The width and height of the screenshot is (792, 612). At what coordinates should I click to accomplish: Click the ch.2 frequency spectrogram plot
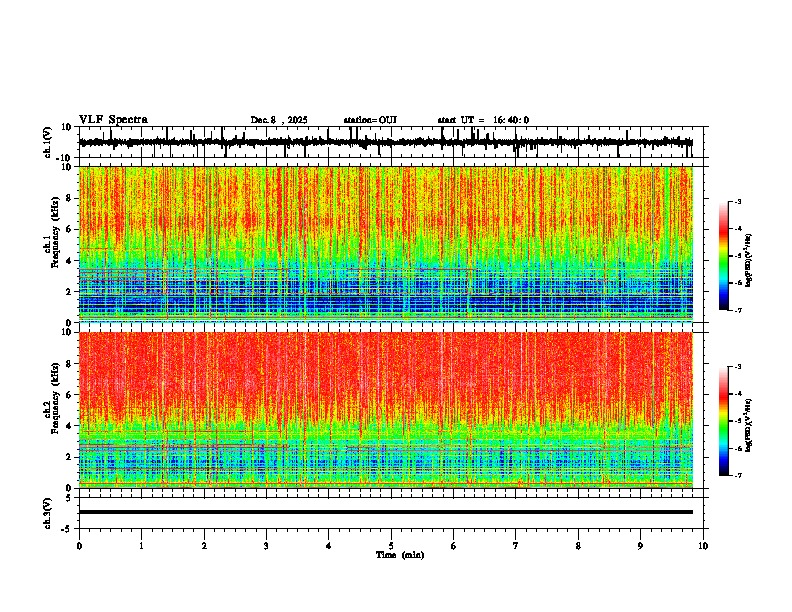[x=386, y=410]
